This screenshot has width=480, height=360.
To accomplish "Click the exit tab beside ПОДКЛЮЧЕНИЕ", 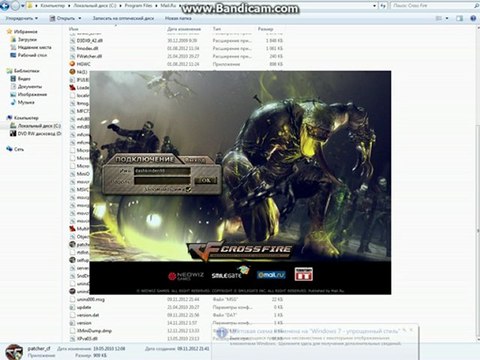I will (x=195, y=160).
